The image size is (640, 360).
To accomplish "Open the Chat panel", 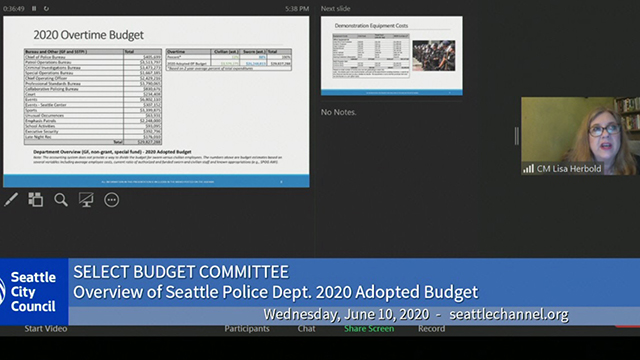I will pyautogui.click(x=306, y=329).
